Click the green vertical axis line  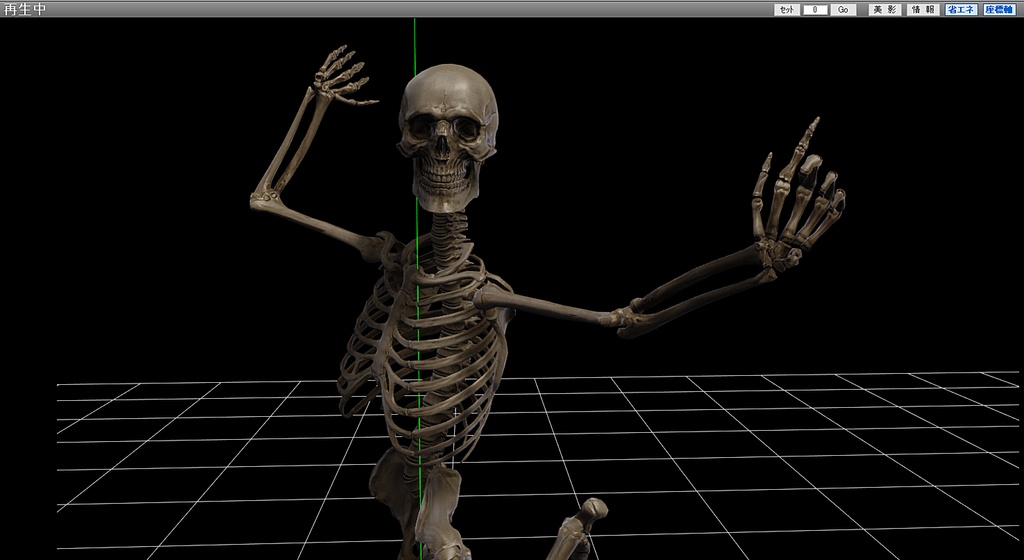(414, 40)
